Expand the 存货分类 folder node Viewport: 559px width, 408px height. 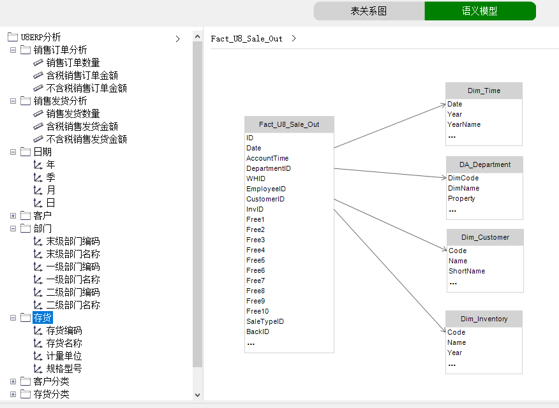click(13, 394)
